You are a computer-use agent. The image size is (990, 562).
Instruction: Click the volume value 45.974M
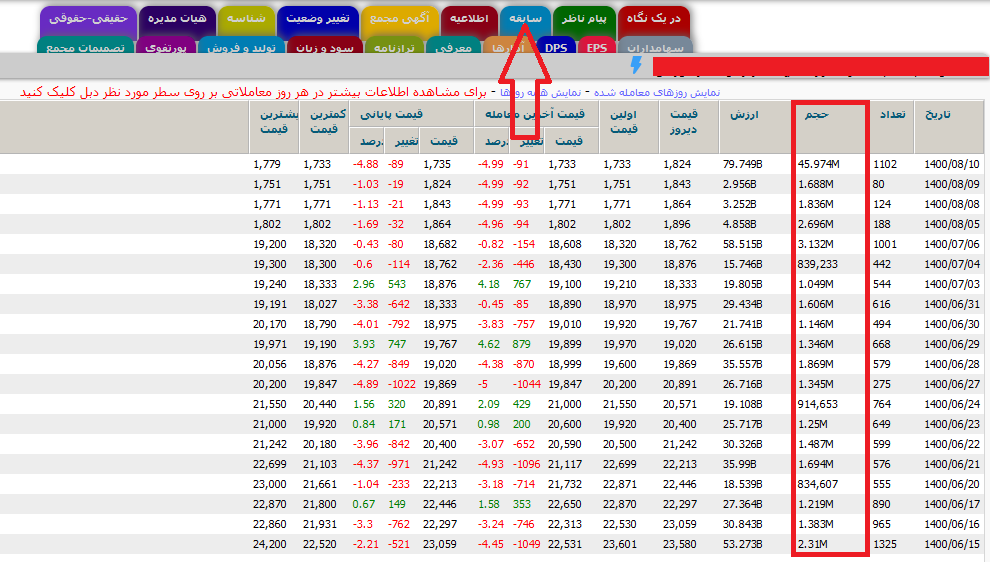818,164
